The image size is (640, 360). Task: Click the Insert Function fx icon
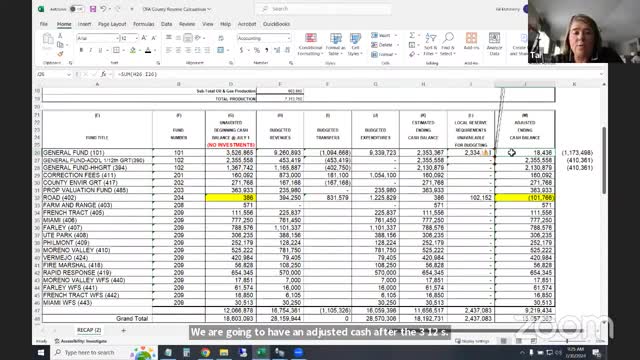(x=104, y=74)
